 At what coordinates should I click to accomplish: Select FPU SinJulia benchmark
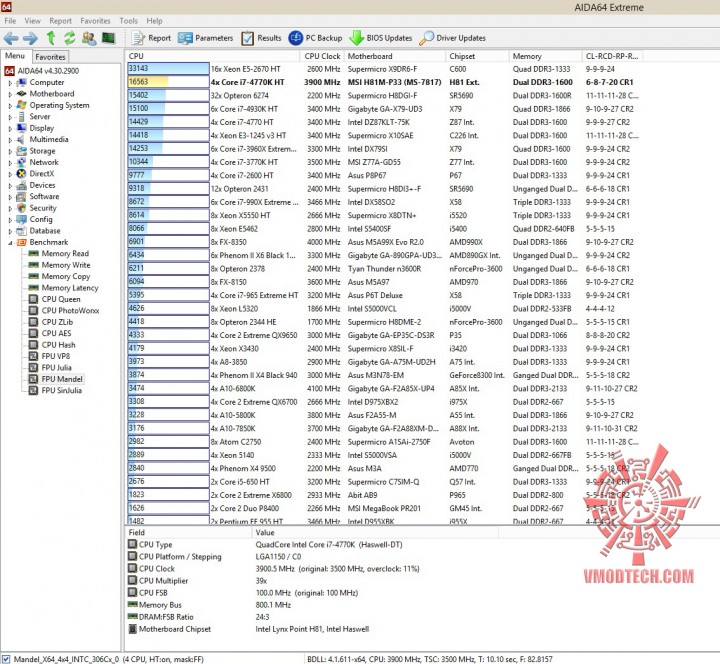62,391
